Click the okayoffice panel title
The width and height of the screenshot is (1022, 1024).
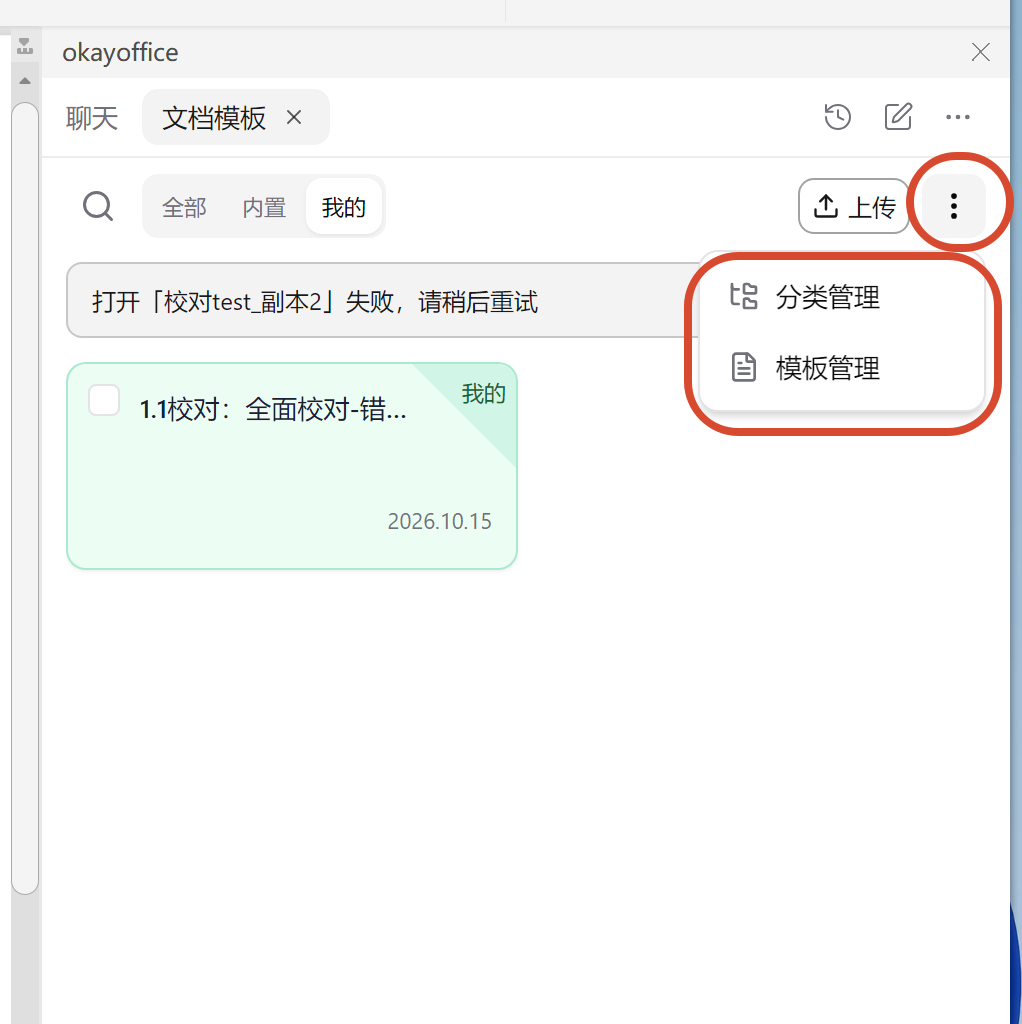(120, 52)
